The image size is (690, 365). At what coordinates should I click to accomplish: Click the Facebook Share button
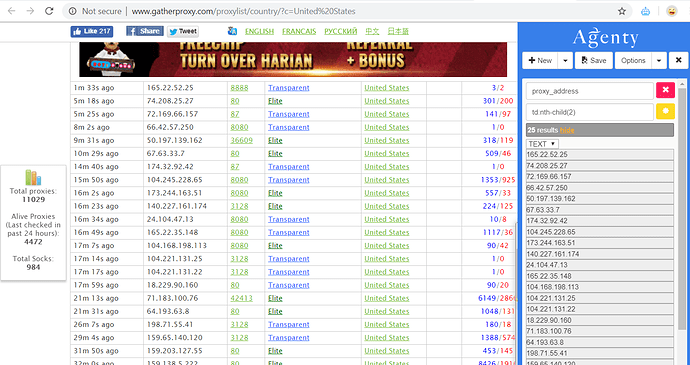(x=145, y=31)
